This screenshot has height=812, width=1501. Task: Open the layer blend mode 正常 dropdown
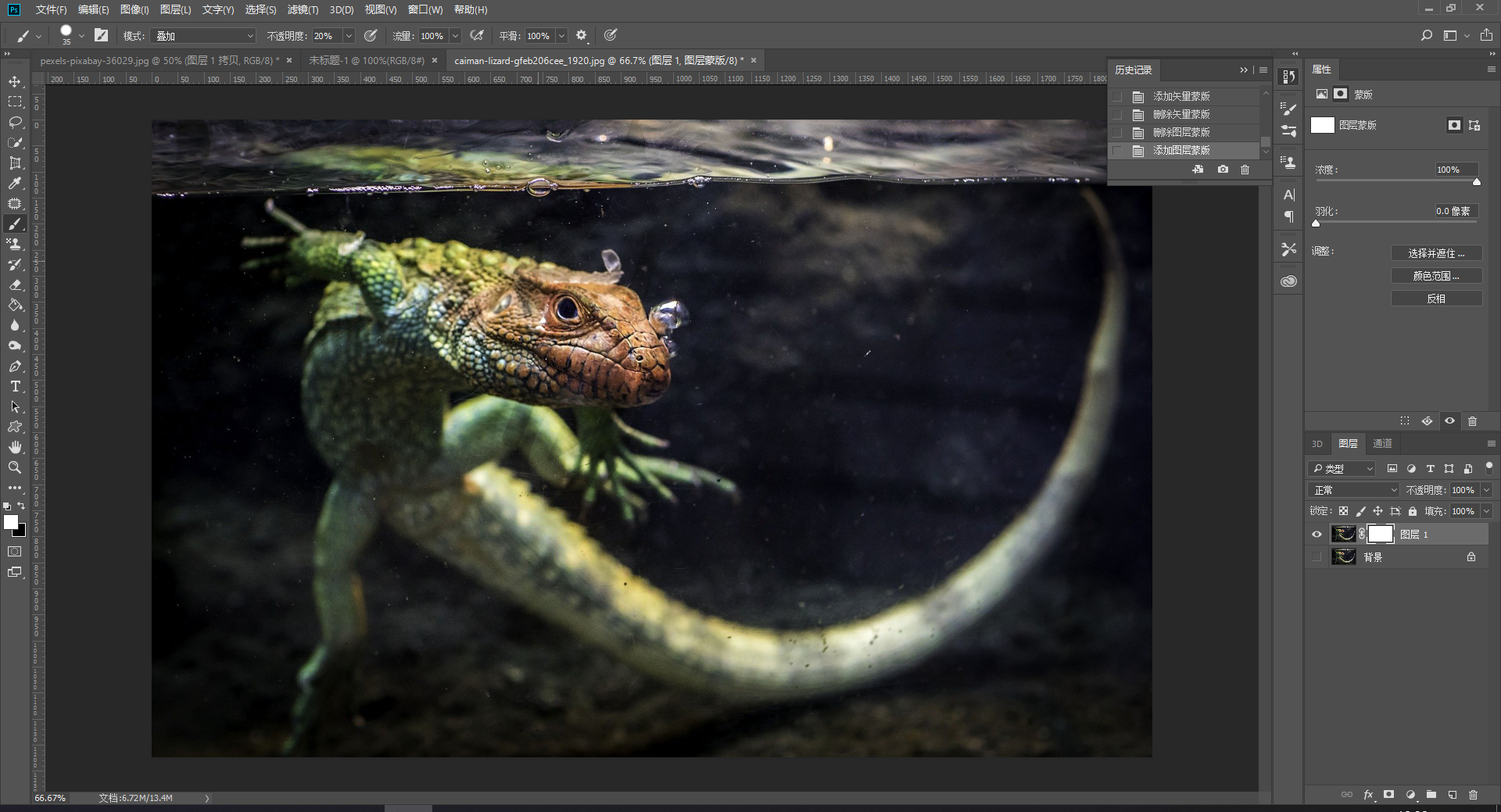tap(1354, 490)
